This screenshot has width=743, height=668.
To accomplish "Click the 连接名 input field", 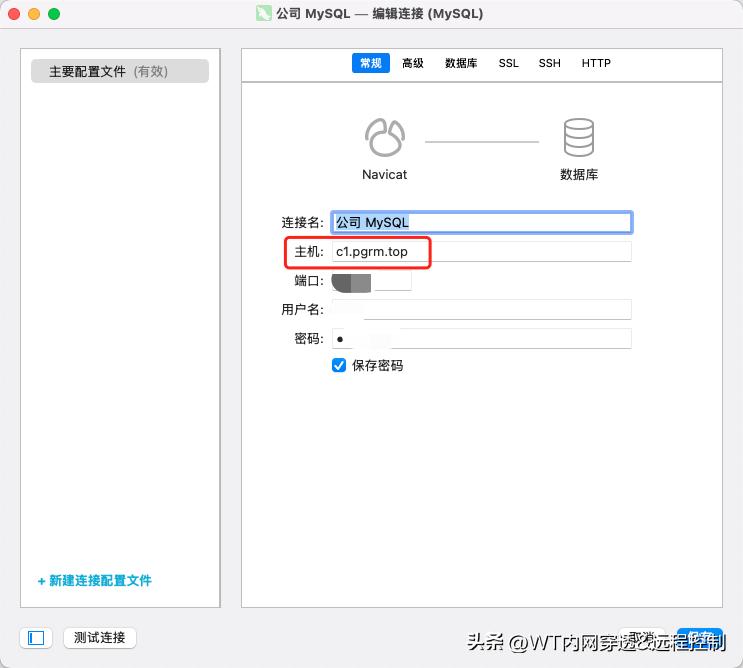I will tap(481, 222).
